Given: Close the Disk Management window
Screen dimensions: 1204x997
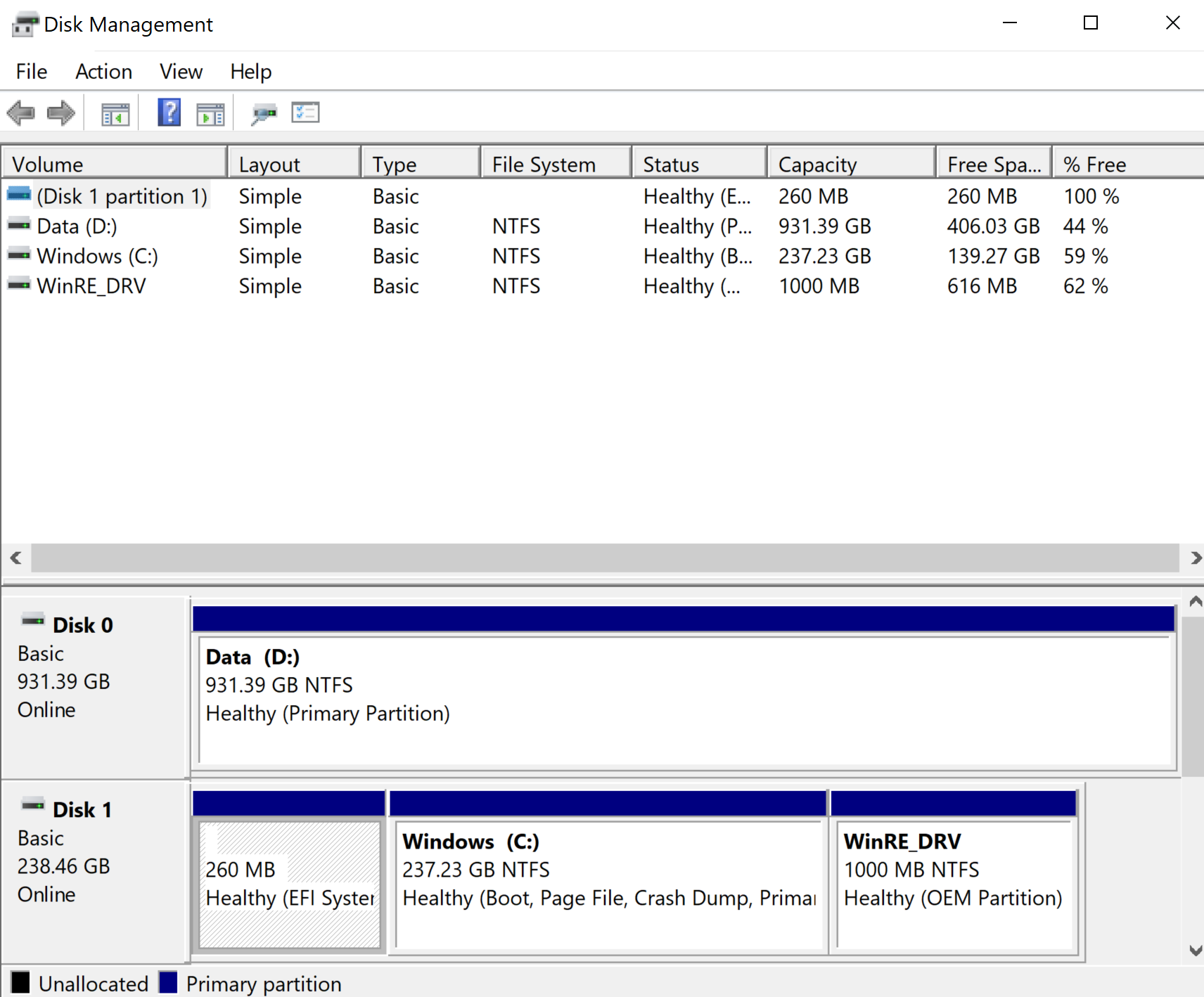Looking at the screenshot, I should coord(1172,23).
